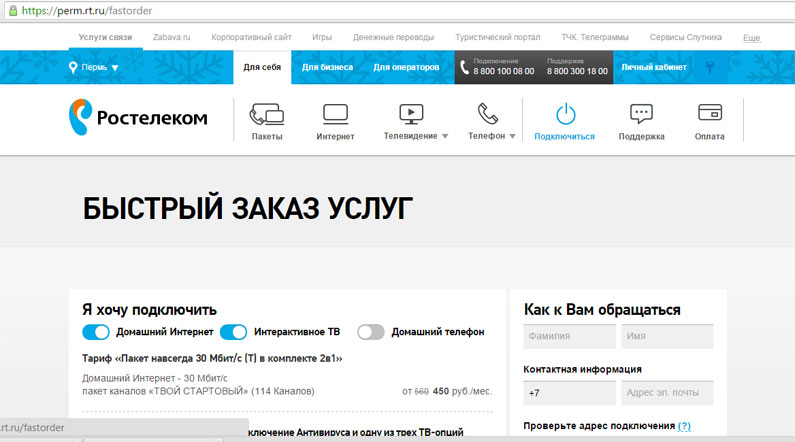Click the key icon beside Личный кабинет
This screenshot has width=795, height=442.
click(710, 68)
